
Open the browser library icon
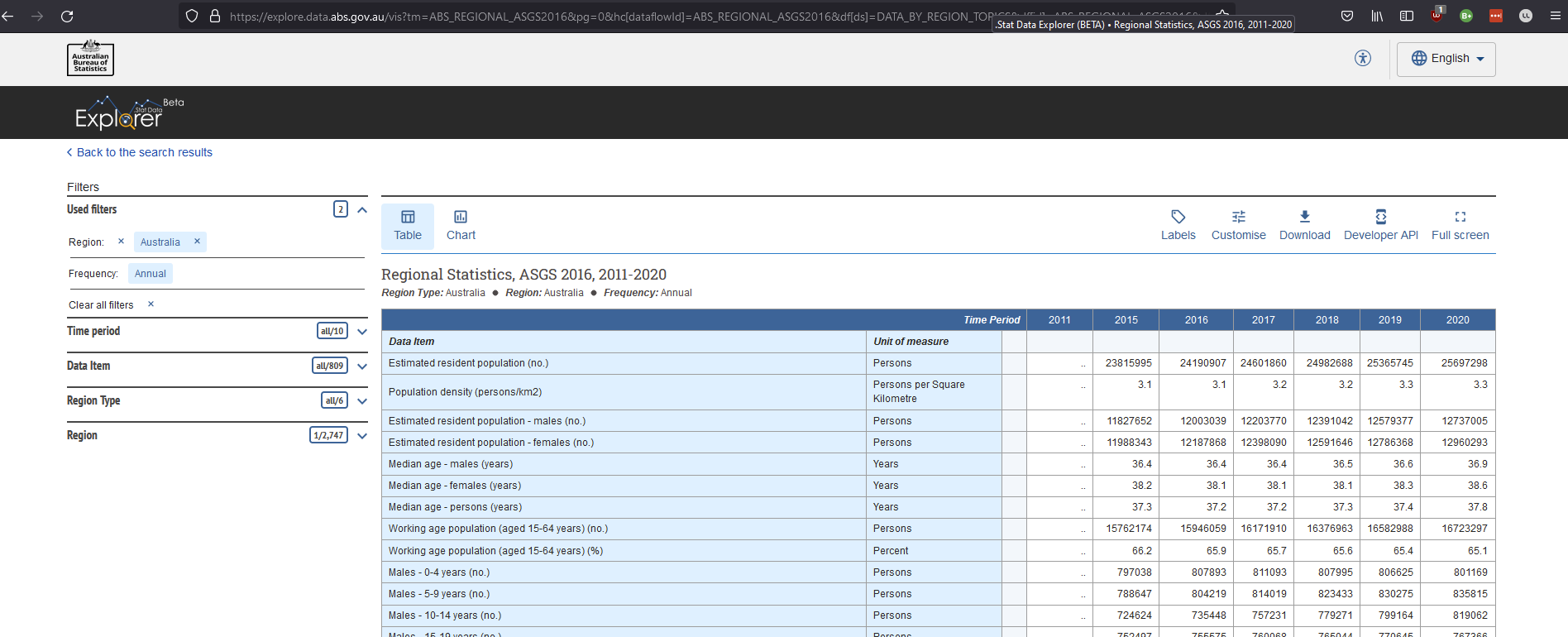1377,16
